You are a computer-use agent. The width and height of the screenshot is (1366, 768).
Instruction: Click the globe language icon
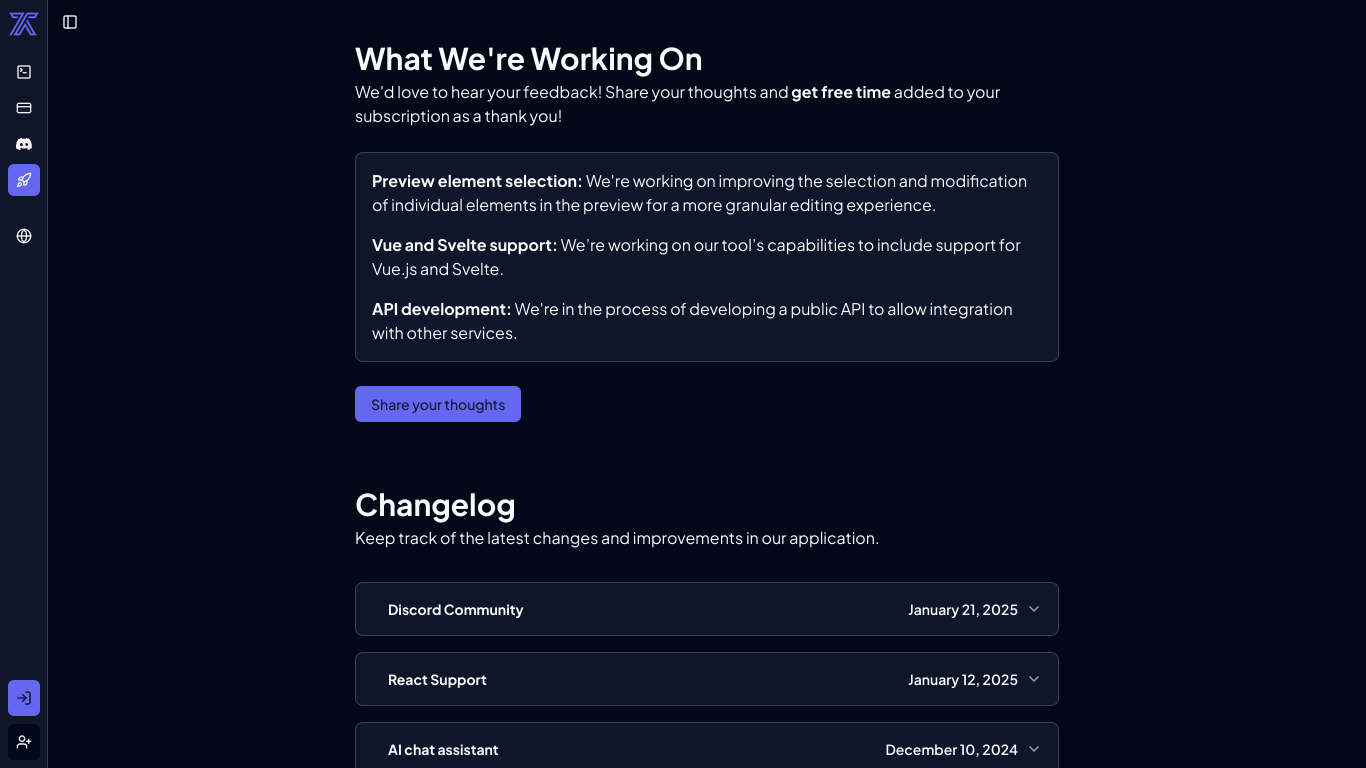pyautogui.click(x=24, y=236)
